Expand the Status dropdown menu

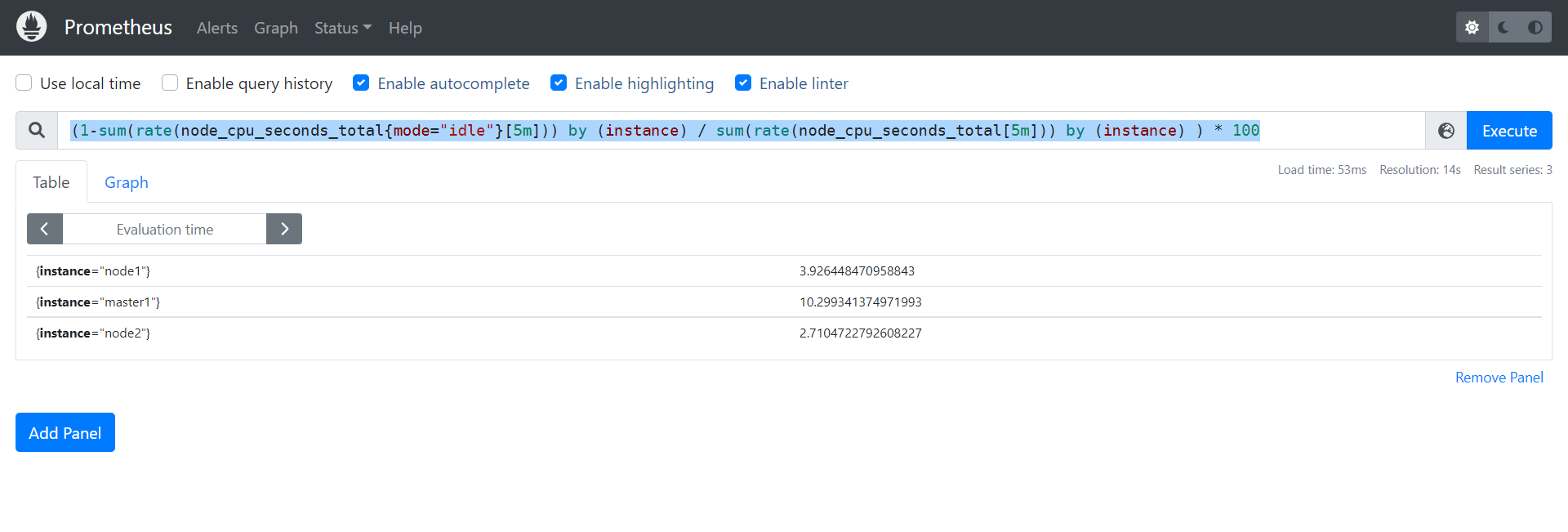[343, 28]
